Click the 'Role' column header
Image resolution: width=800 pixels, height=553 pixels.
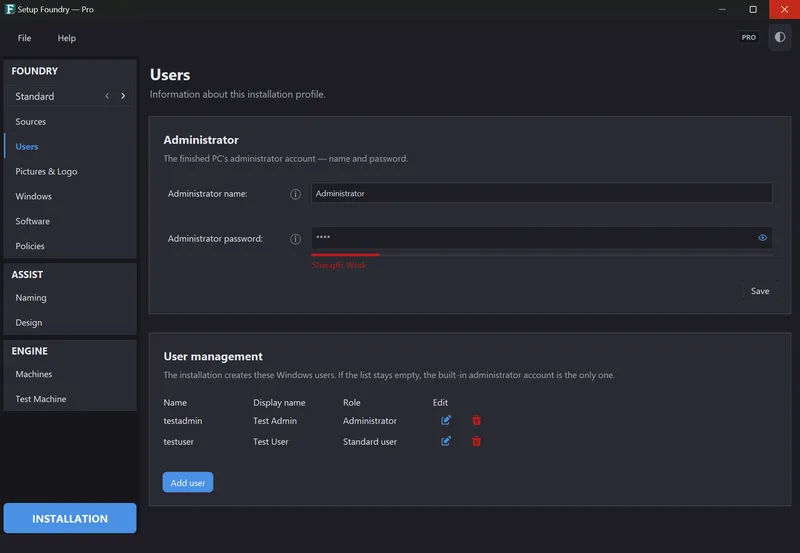(352, 403)
